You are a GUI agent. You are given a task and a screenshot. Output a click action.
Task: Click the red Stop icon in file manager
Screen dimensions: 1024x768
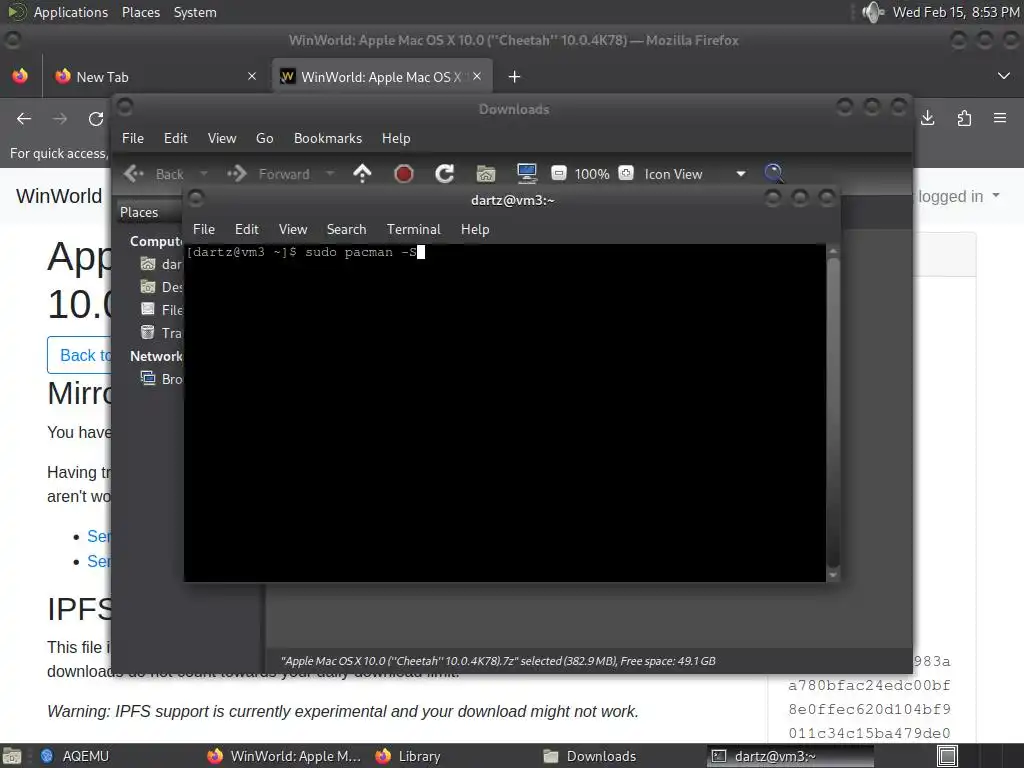click(x=404, y=174)
